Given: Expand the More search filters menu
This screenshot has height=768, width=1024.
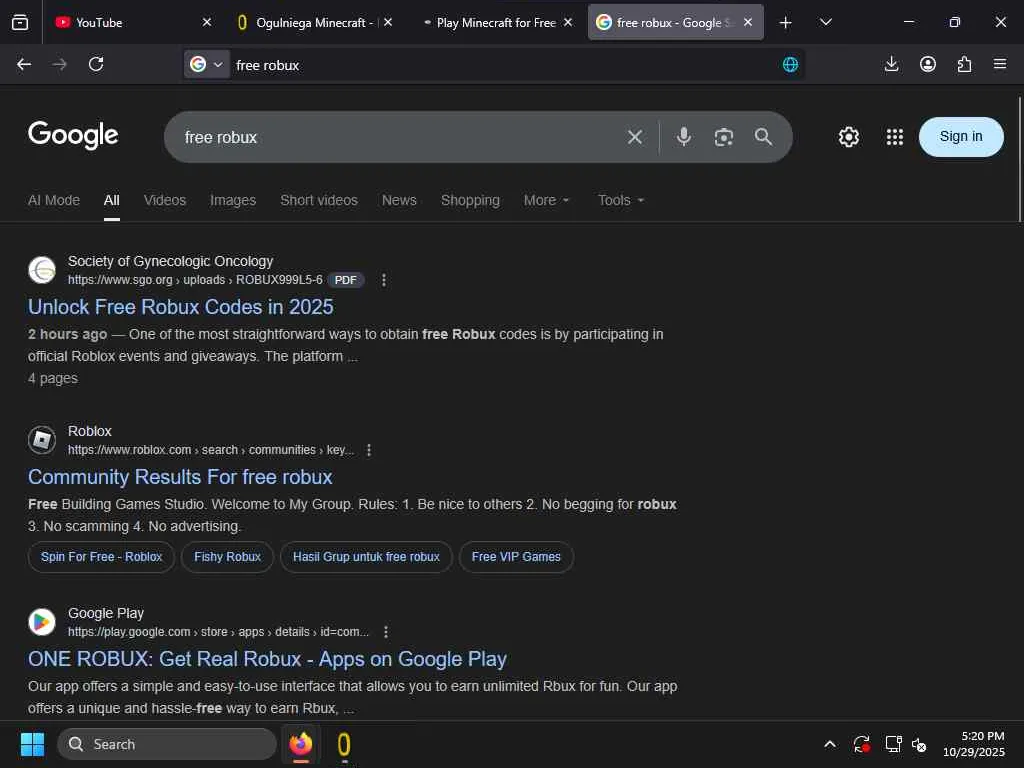Looking at the screenshot, I should tap(547, 200).
